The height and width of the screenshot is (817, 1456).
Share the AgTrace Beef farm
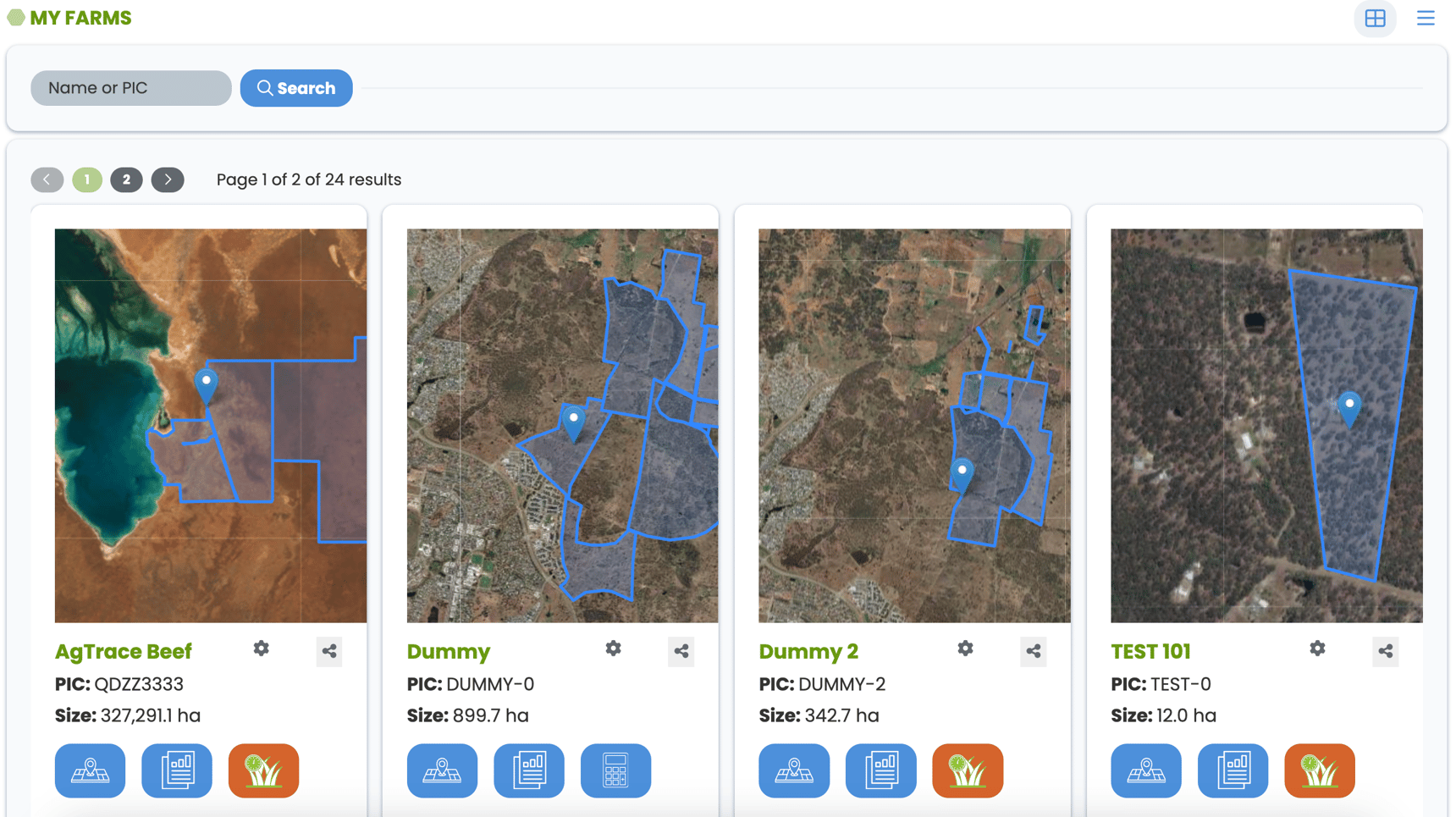coord(329,651)
